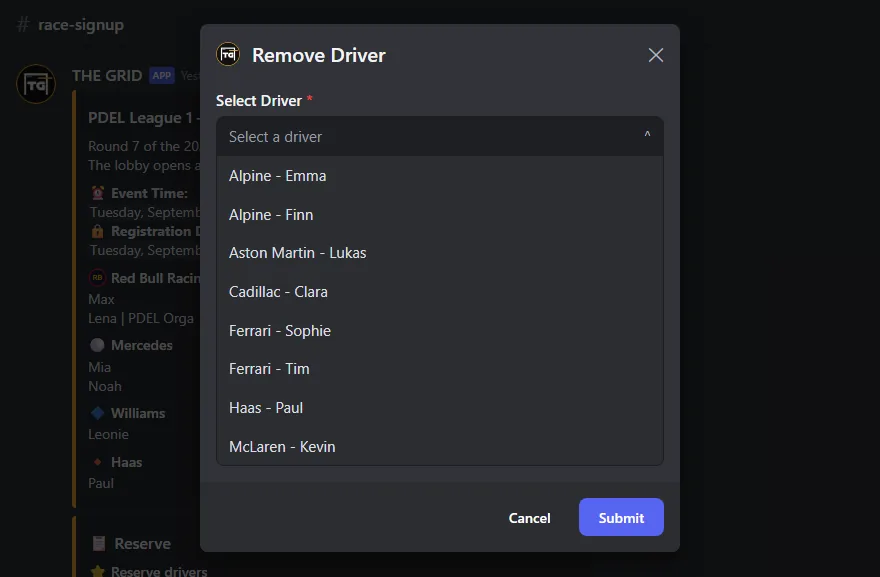Click the dropdown chevron arrow

point(647,135)
